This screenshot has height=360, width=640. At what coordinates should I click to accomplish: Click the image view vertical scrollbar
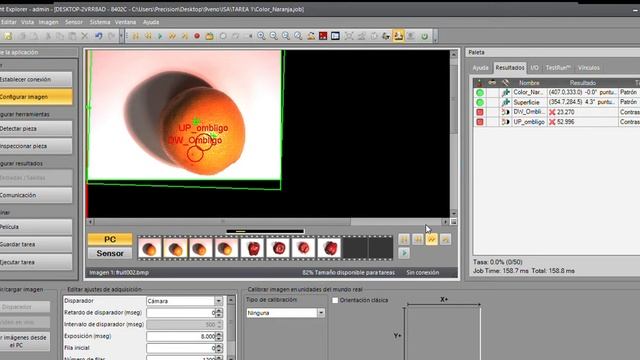[453, 133]
